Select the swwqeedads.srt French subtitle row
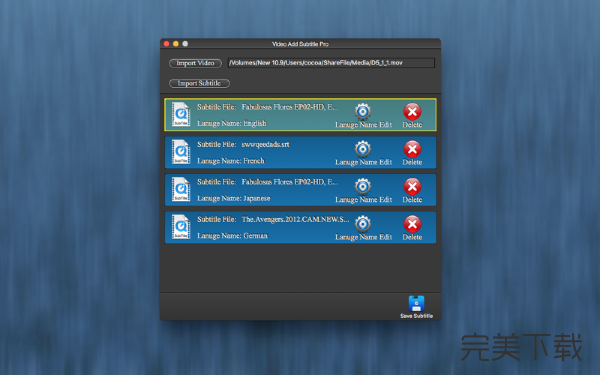 tap(300, 152)
